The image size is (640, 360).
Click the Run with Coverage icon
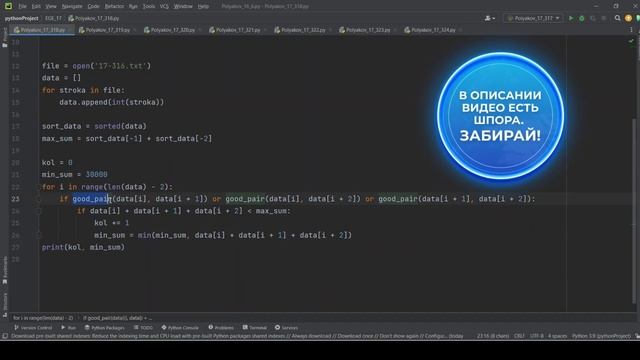point(593,18)
